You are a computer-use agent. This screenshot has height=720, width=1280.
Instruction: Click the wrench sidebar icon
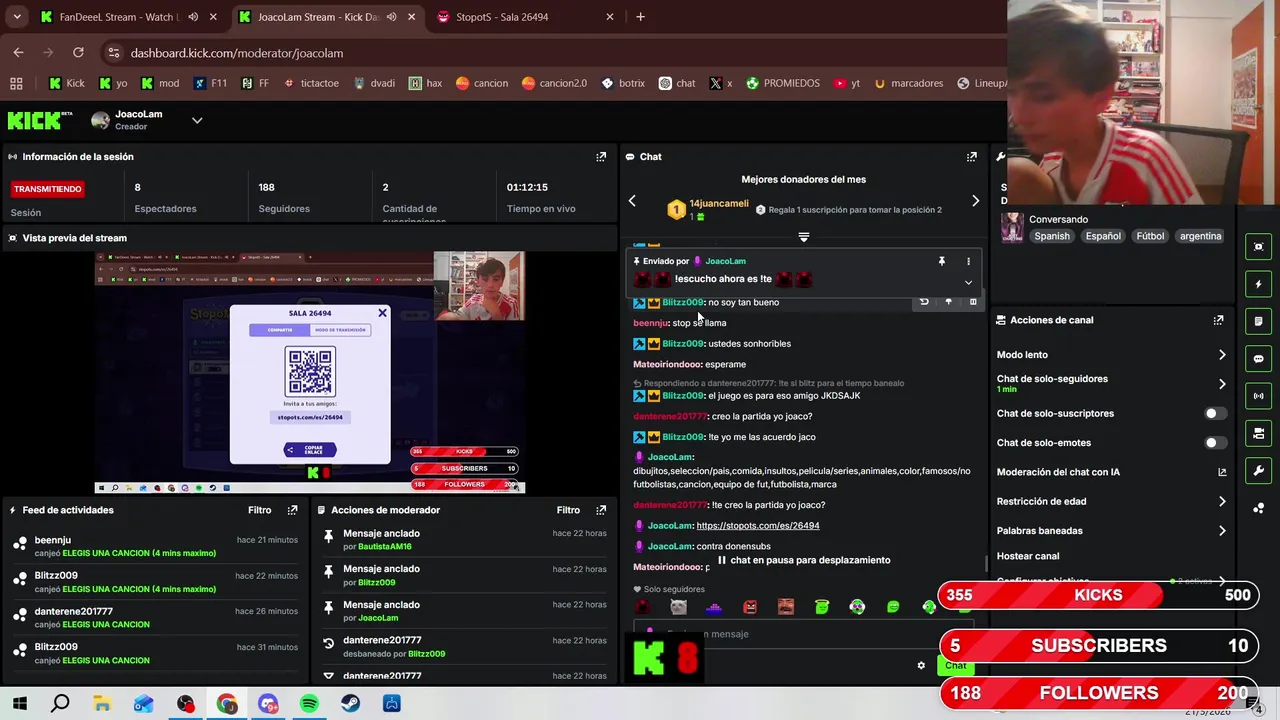tap(1258, 470)
